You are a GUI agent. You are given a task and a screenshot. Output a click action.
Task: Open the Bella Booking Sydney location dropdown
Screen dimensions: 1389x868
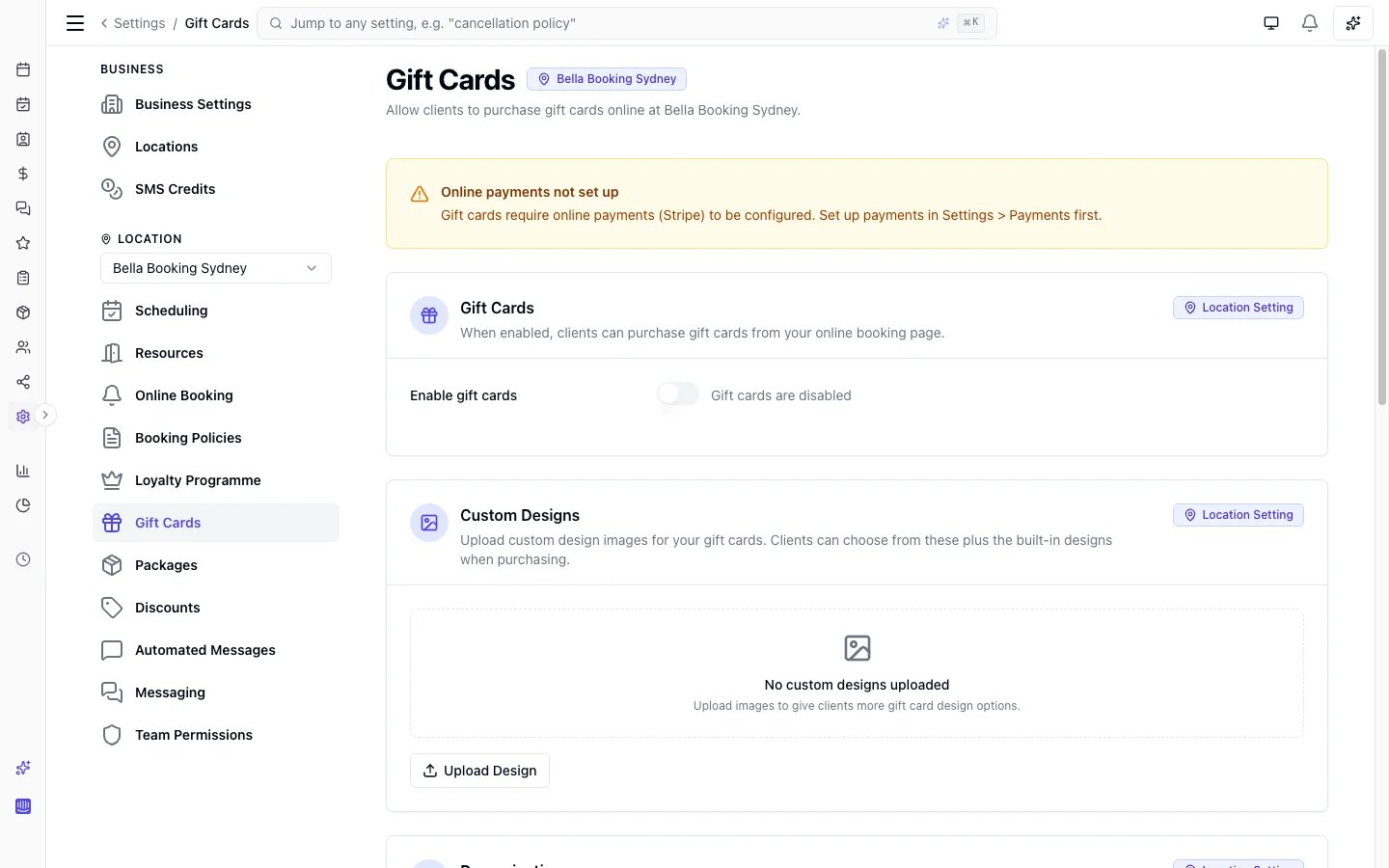pyautogui.click(x=216, y=268)
